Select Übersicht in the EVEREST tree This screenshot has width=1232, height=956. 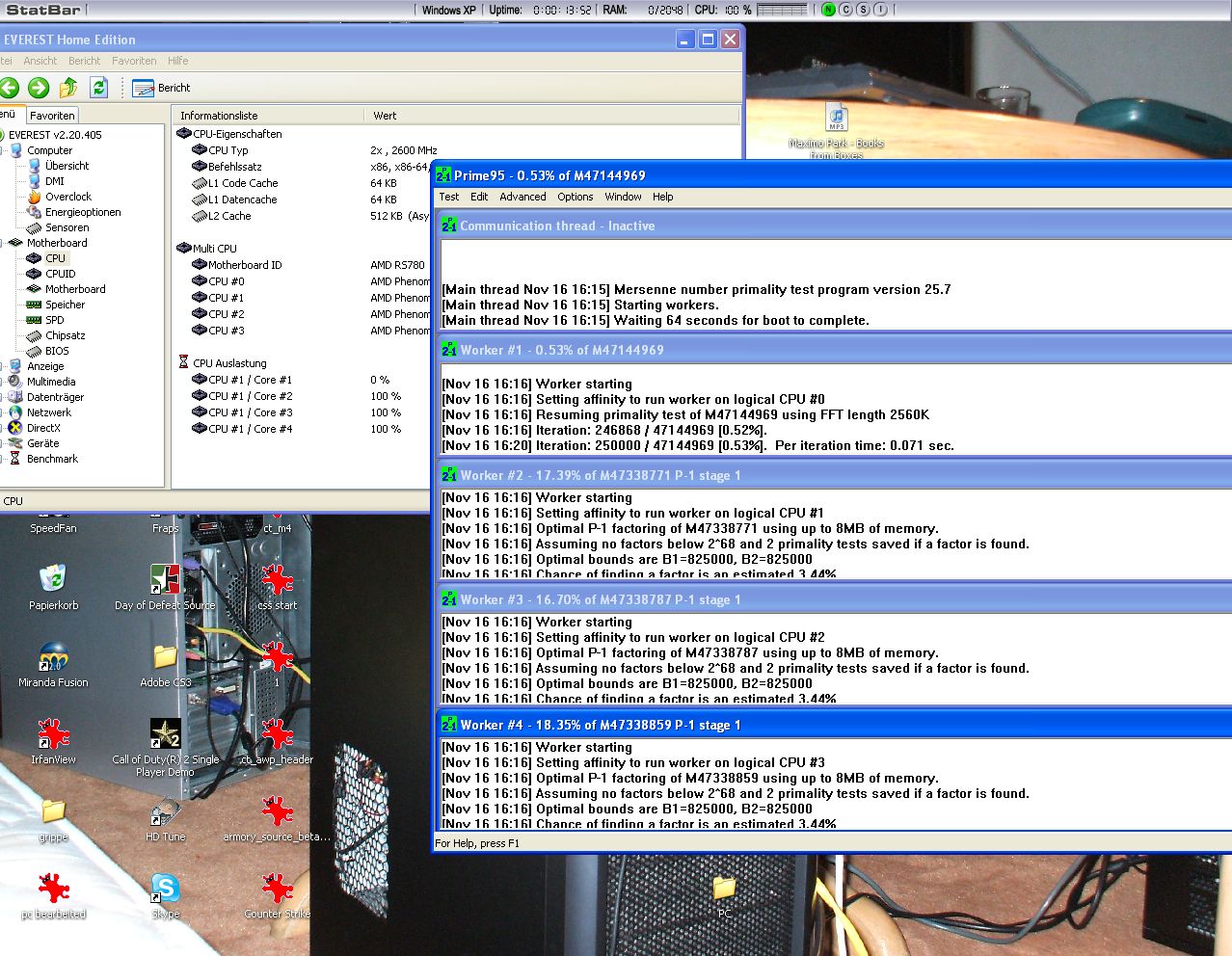67,166
